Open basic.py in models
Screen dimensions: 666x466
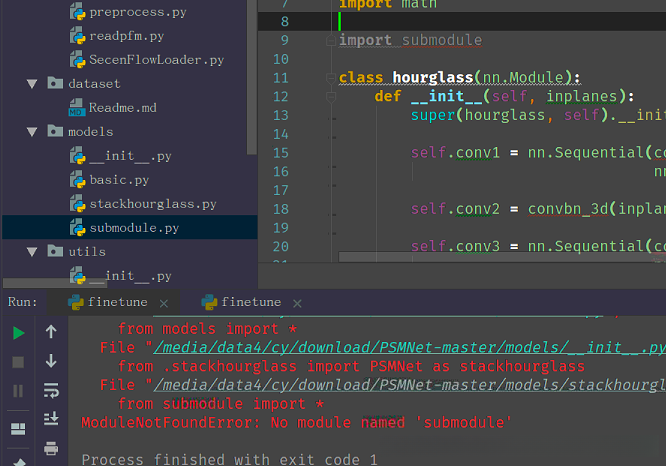point(119,180)
